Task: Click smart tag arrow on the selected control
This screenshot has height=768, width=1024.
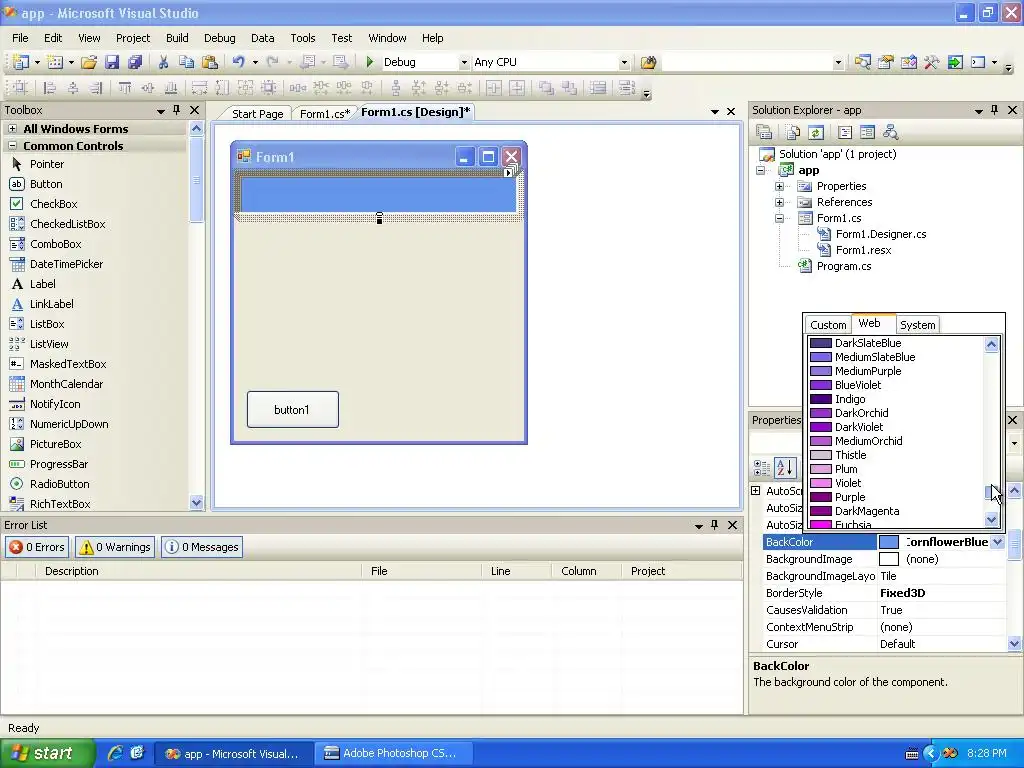Action: [x=509, y=172]
